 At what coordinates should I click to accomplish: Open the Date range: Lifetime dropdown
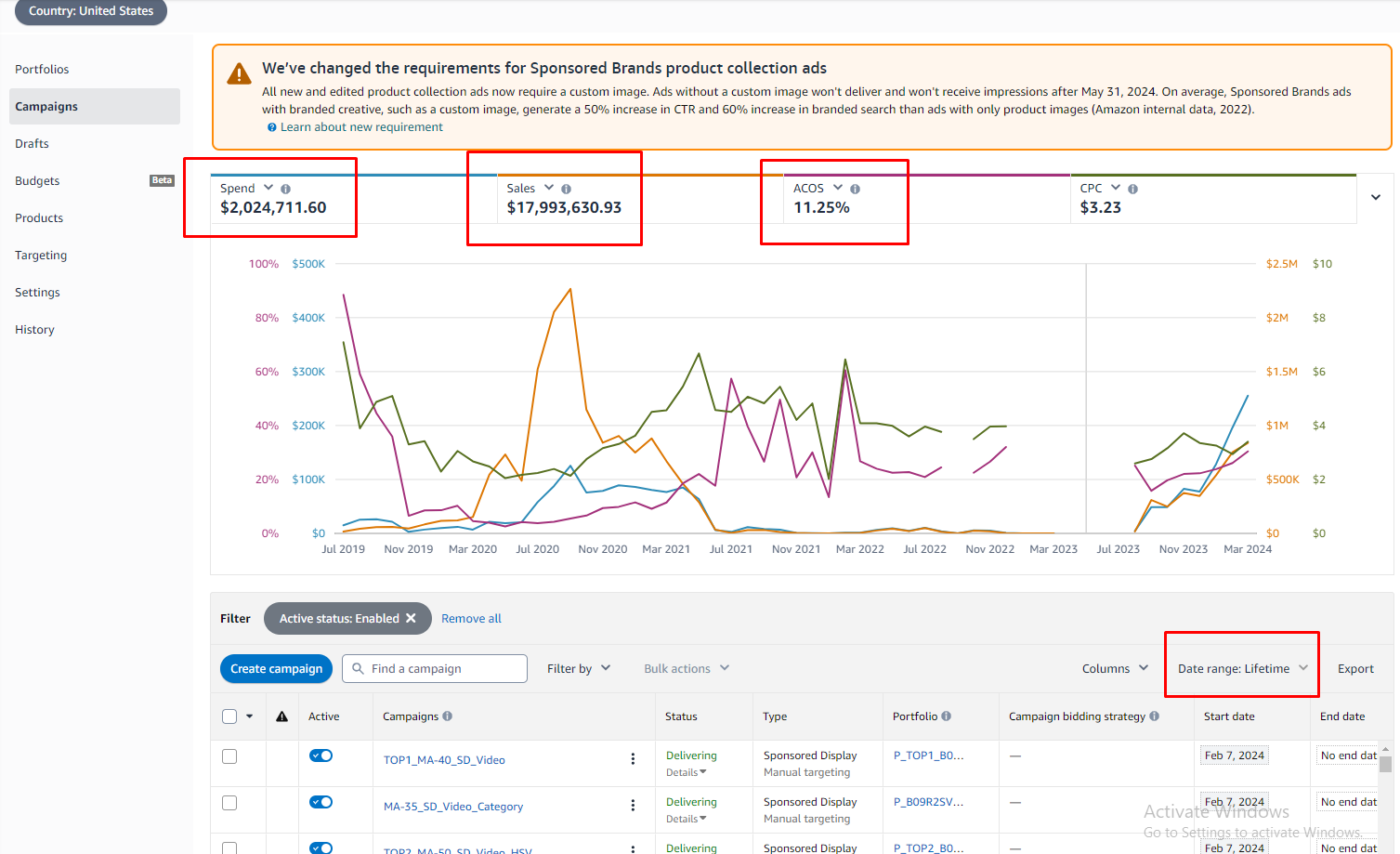(1242, 668)
